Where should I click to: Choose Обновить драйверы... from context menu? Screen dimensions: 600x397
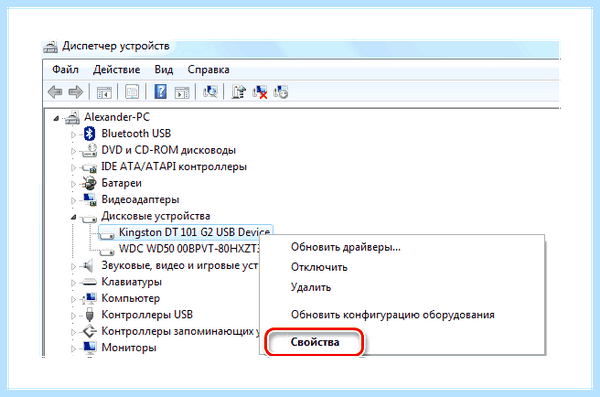click(346, 247)
